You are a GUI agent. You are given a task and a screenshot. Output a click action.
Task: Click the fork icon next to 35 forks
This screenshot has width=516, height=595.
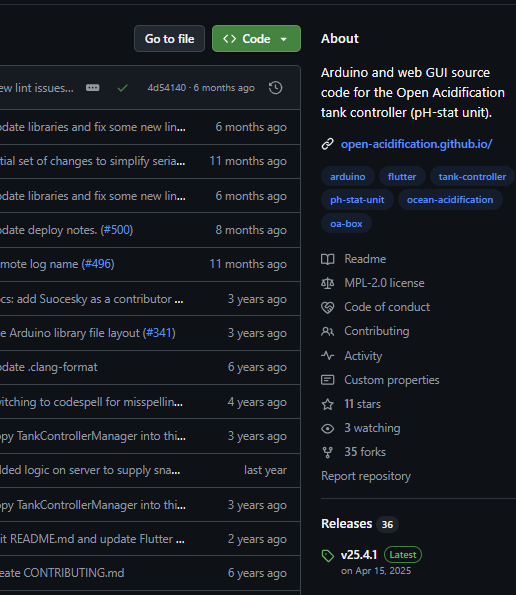pyautogui.click(x=327, y=452)
